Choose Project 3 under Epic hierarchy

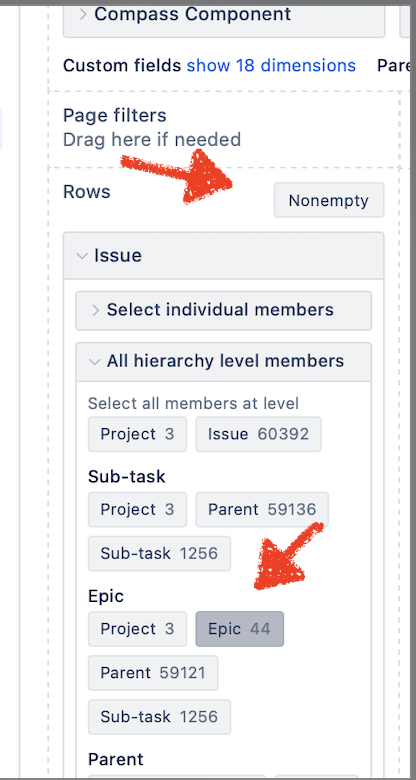click(x=137, y=629)
